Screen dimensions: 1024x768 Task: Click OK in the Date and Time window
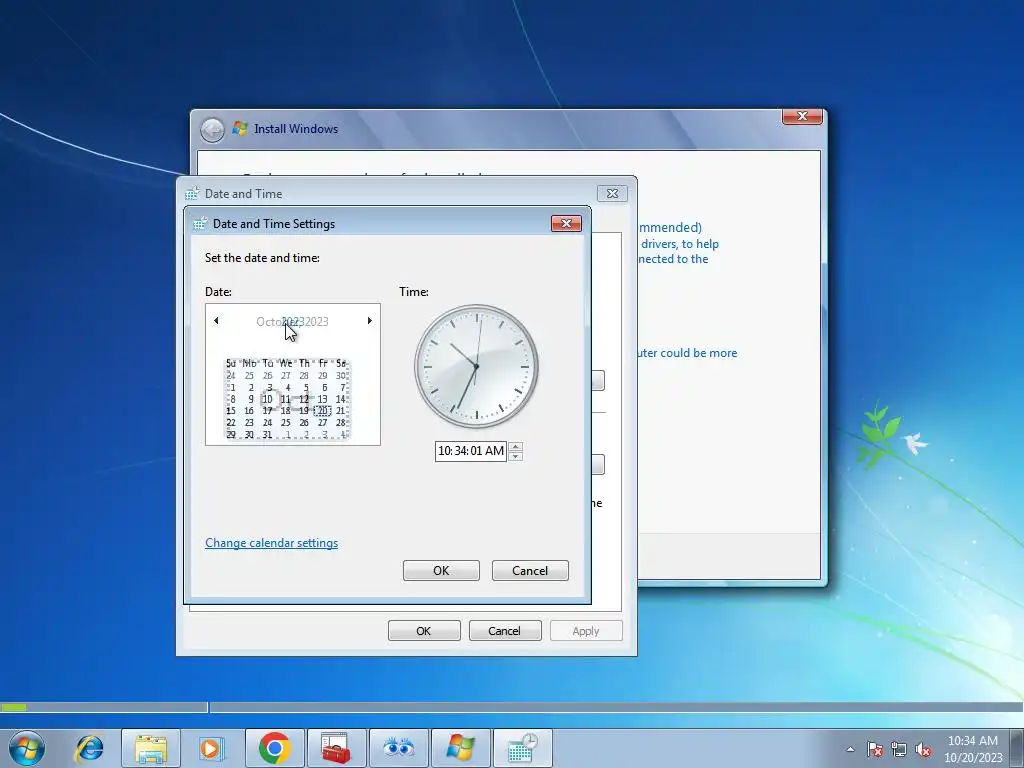pyautogui.click(x=424, y=631)
